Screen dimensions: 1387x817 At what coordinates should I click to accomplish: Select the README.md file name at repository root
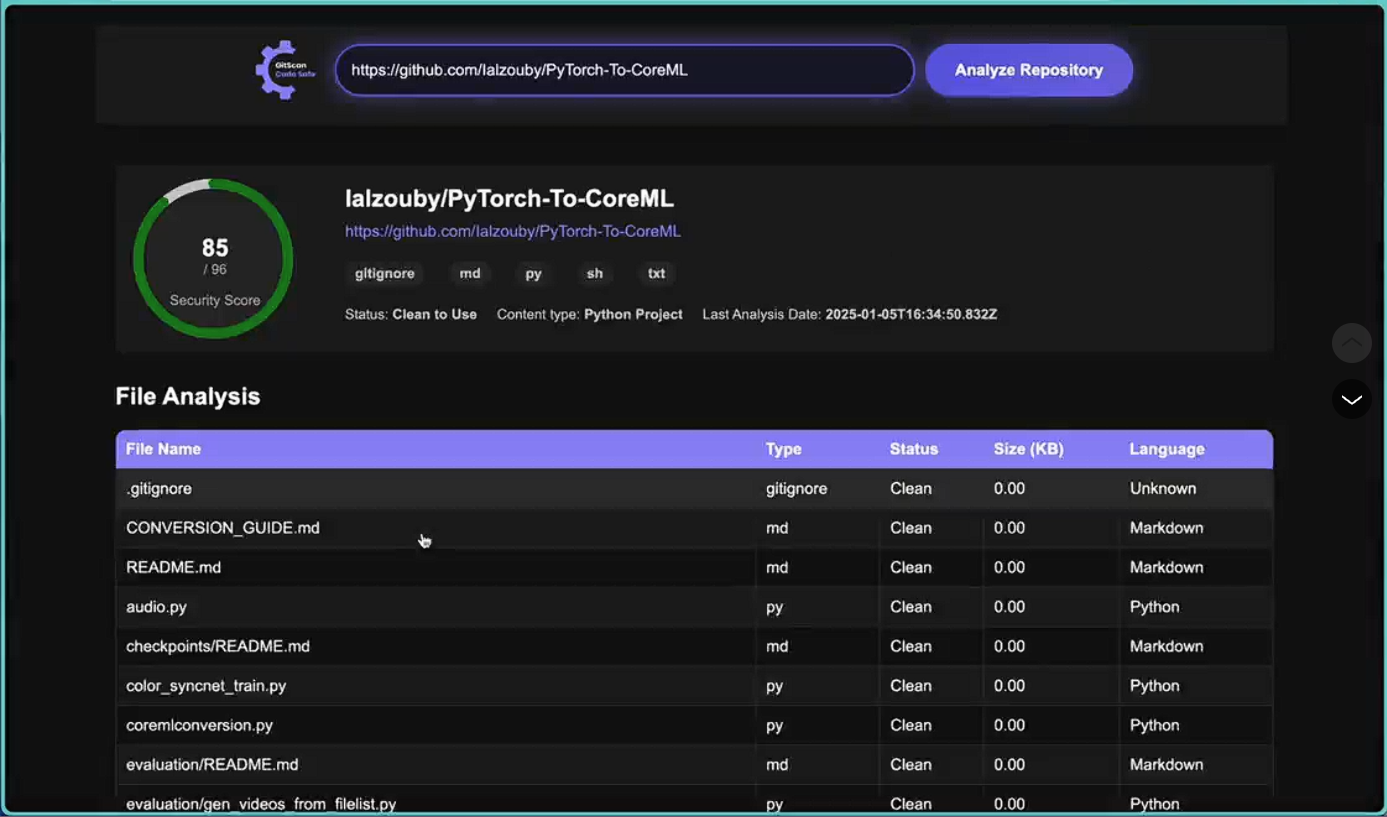tap(173, 567)
